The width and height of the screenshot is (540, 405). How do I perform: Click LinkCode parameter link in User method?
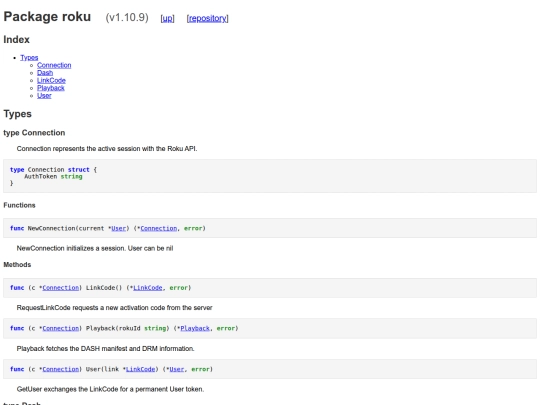click(141, 369)
